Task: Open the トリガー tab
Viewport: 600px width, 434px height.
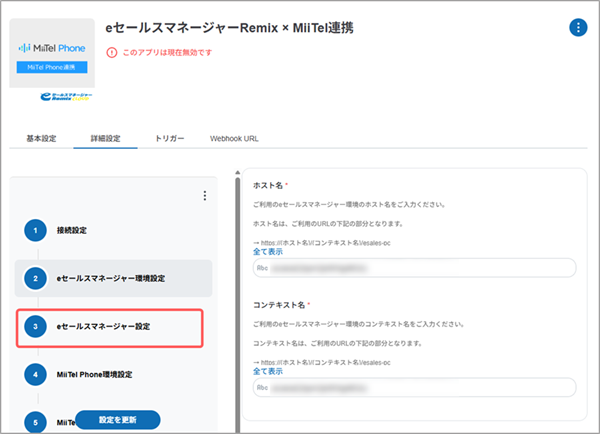Action: click(x=169, y=138)
